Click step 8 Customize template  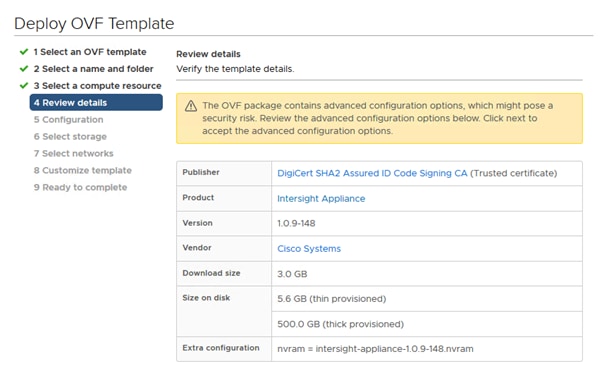pyautogui.click(x=82, y=170)
